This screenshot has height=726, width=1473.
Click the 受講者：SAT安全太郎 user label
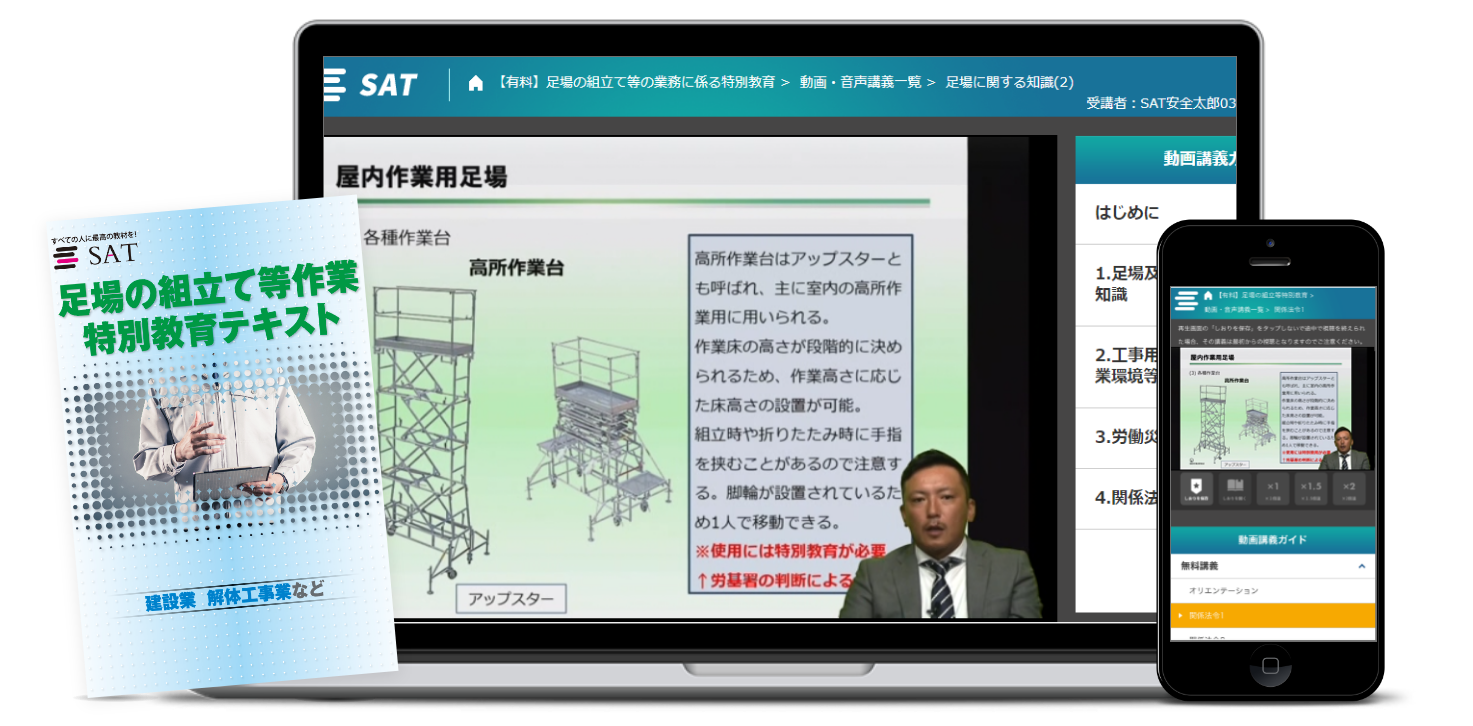[x=1161, y=104]
